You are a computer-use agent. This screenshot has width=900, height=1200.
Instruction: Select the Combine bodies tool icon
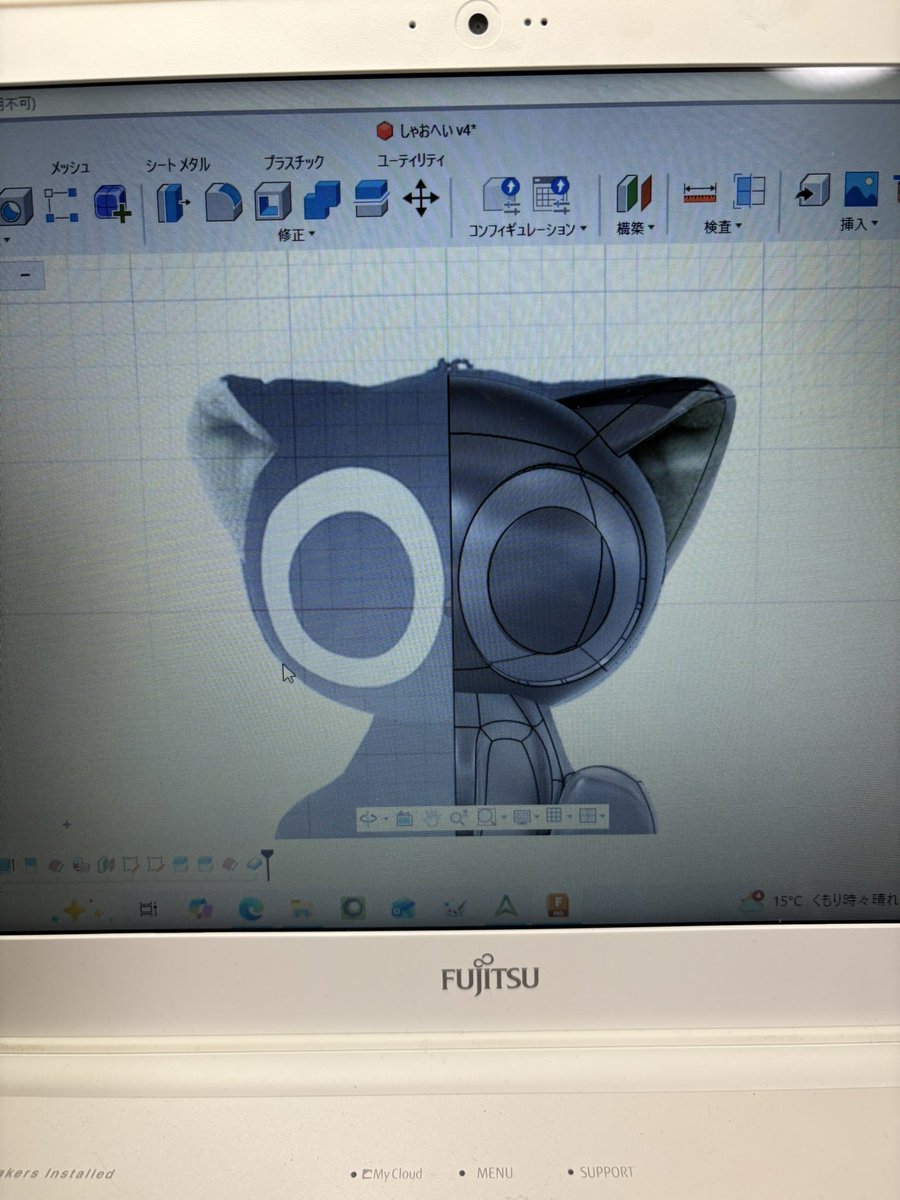tap(321, 200)
